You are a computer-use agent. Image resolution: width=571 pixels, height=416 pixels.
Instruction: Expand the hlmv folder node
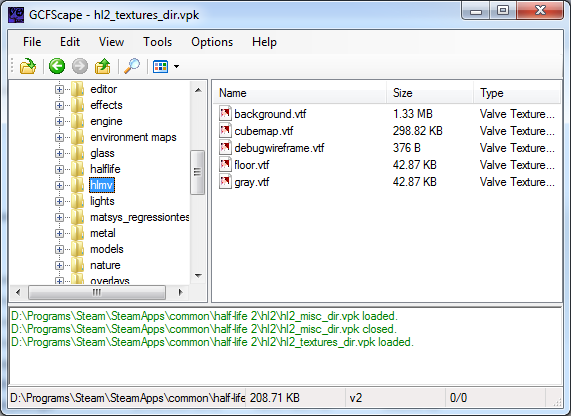click(59, 185)
